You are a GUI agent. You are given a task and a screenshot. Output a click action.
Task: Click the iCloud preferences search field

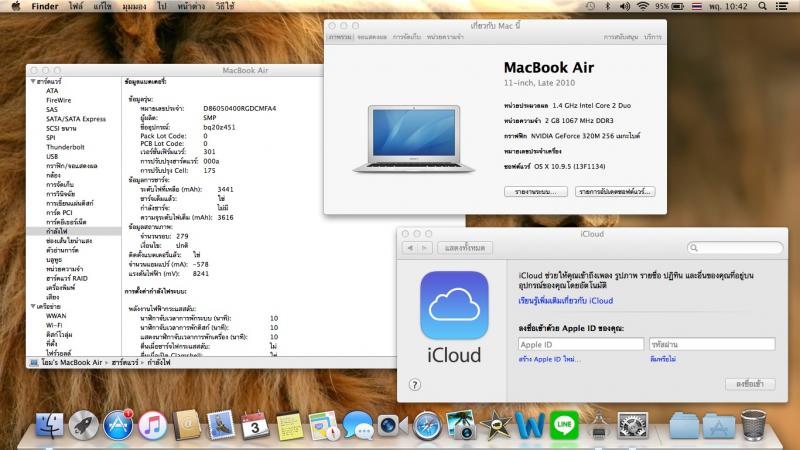735,247
